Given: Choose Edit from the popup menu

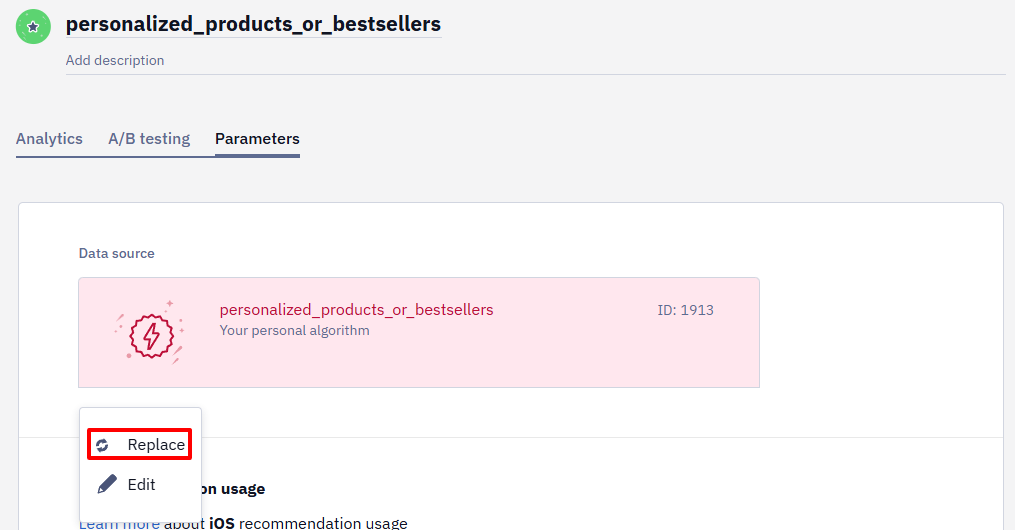Looking at the screenshot, I should pos(140,484).
